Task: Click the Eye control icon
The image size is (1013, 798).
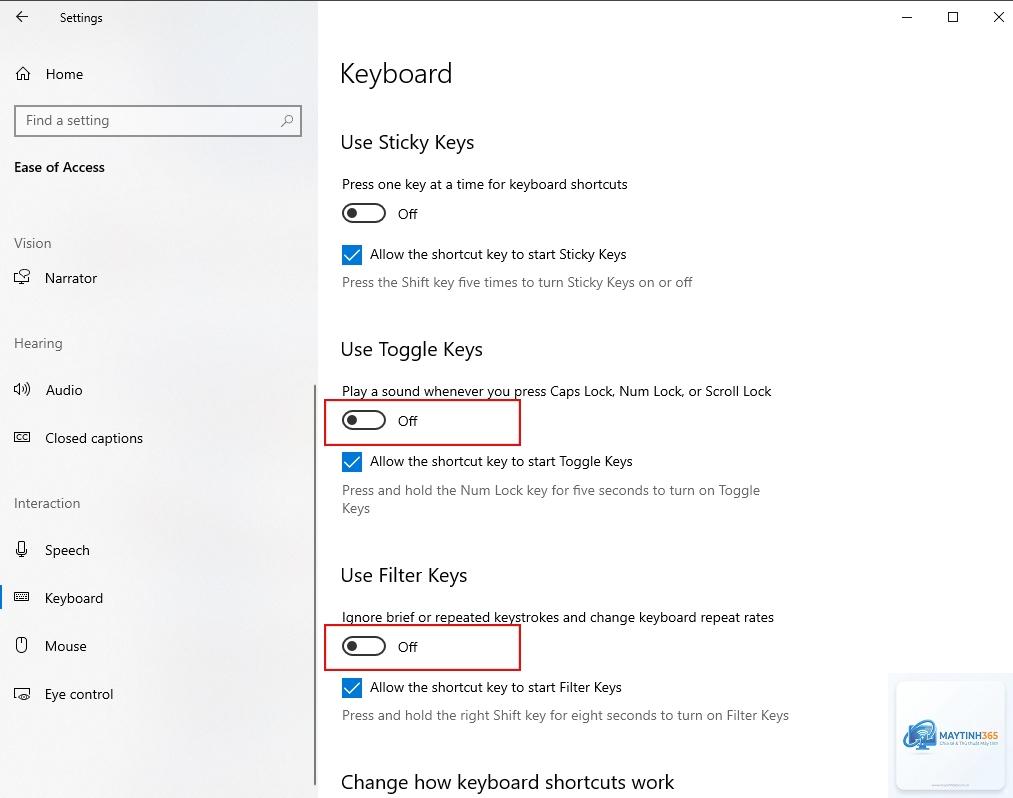Action: click(x=22, y=694)
